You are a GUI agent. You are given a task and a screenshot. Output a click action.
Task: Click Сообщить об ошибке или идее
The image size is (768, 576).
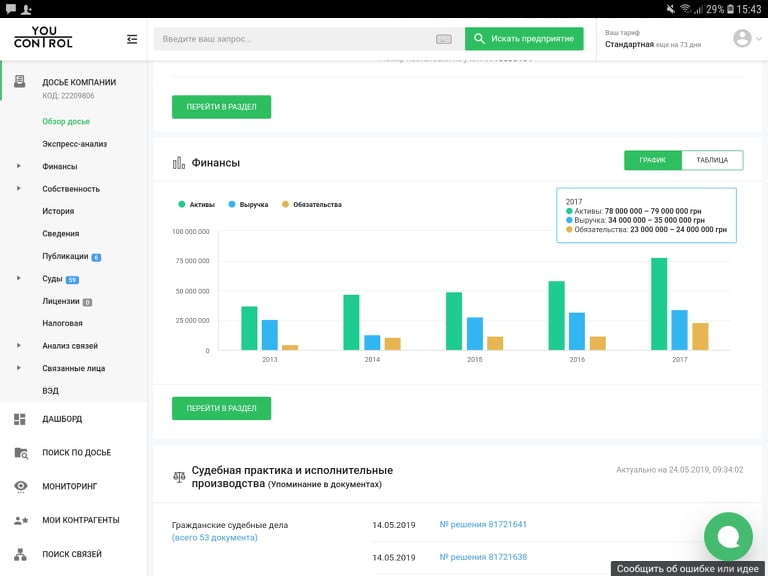(x=688, y=569)
